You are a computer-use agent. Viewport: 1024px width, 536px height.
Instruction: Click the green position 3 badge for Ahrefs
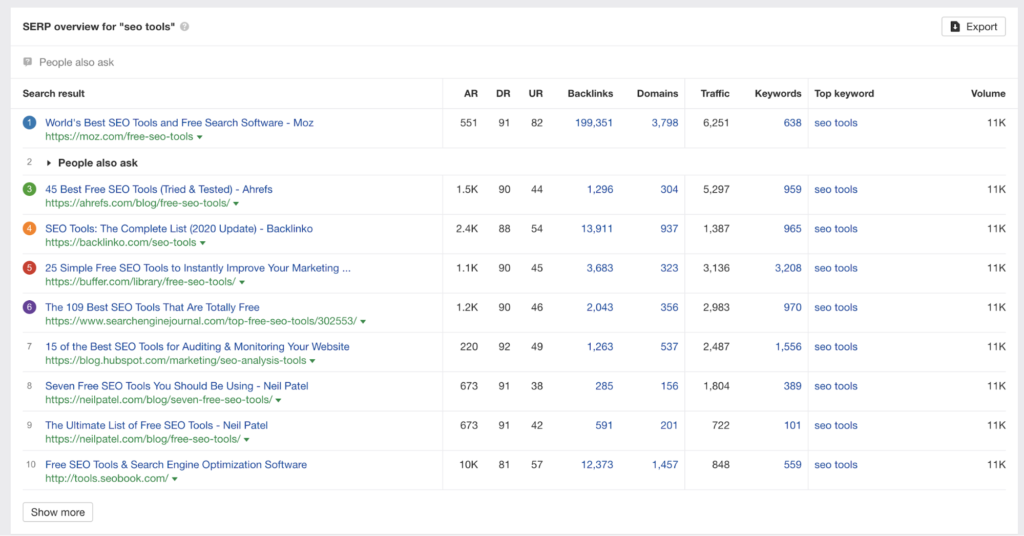[29, 189]
